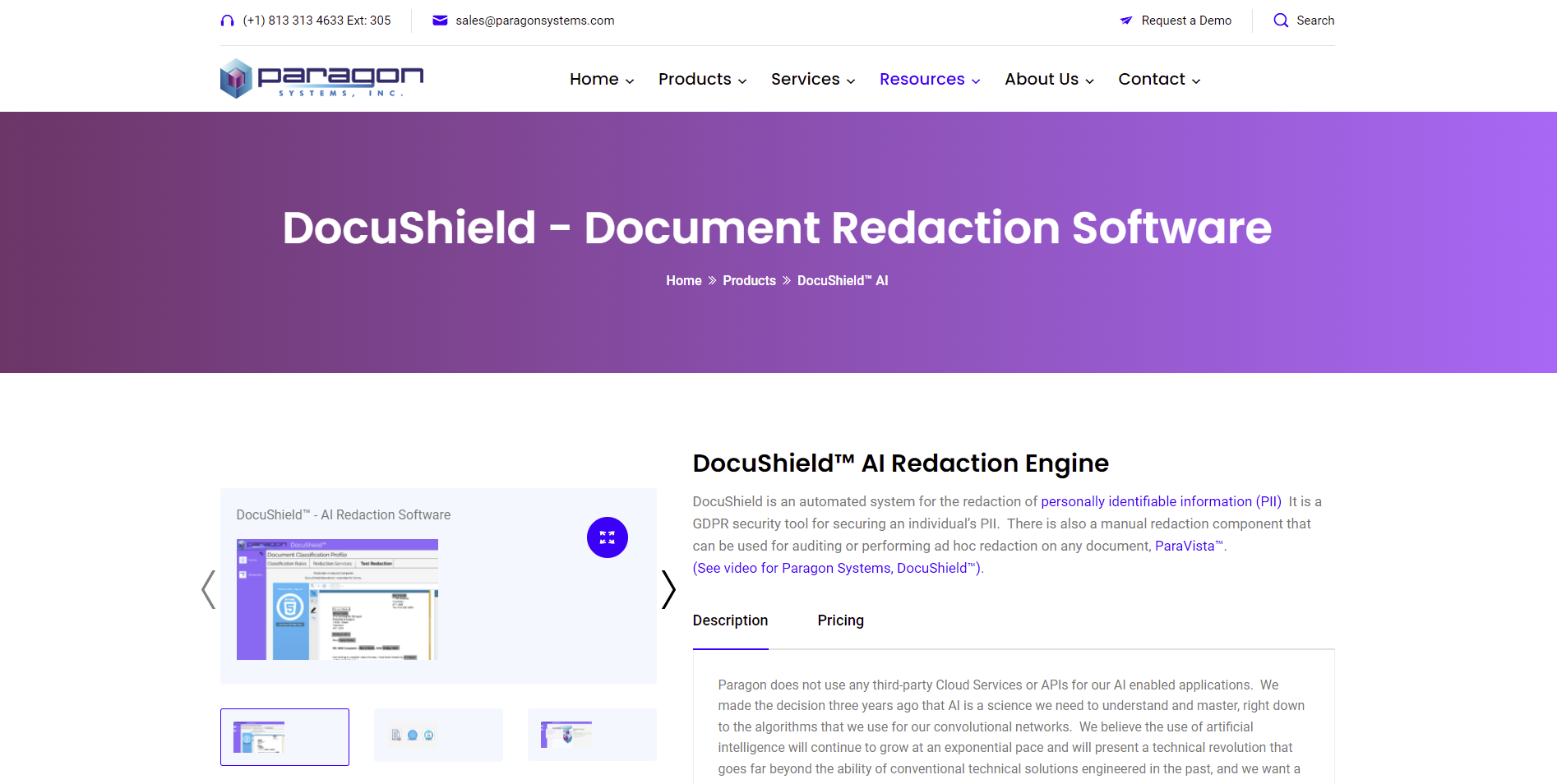Click the Paragon Systems logo
This screenshot has height=784, width=1557.
coord(321,78)
